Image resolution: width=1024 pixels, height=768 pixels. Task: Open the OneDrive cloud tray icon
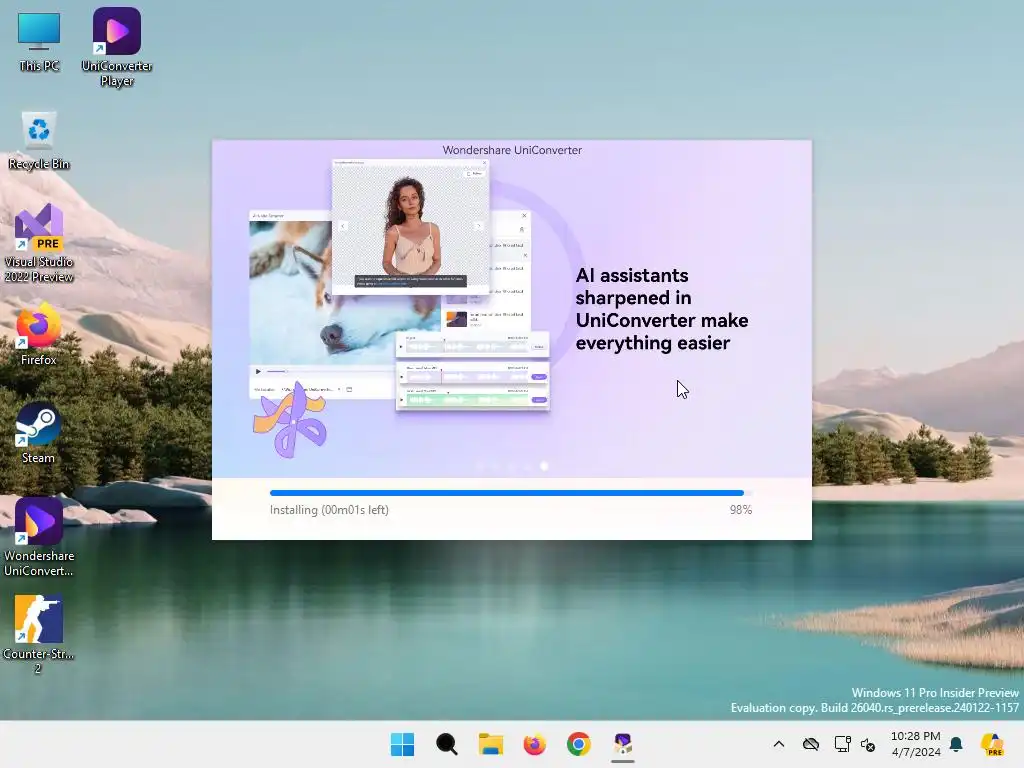tap(810, 744)
